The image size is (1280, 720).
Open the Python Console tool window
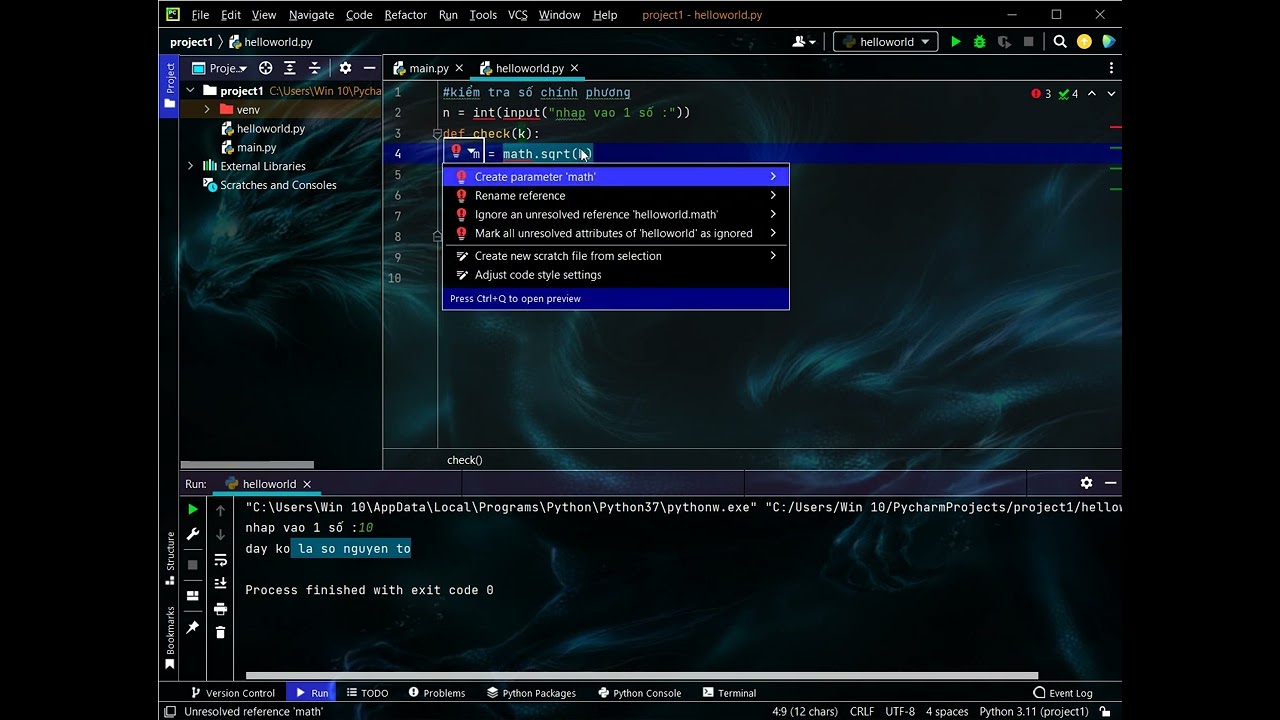(x=639, y=693)
